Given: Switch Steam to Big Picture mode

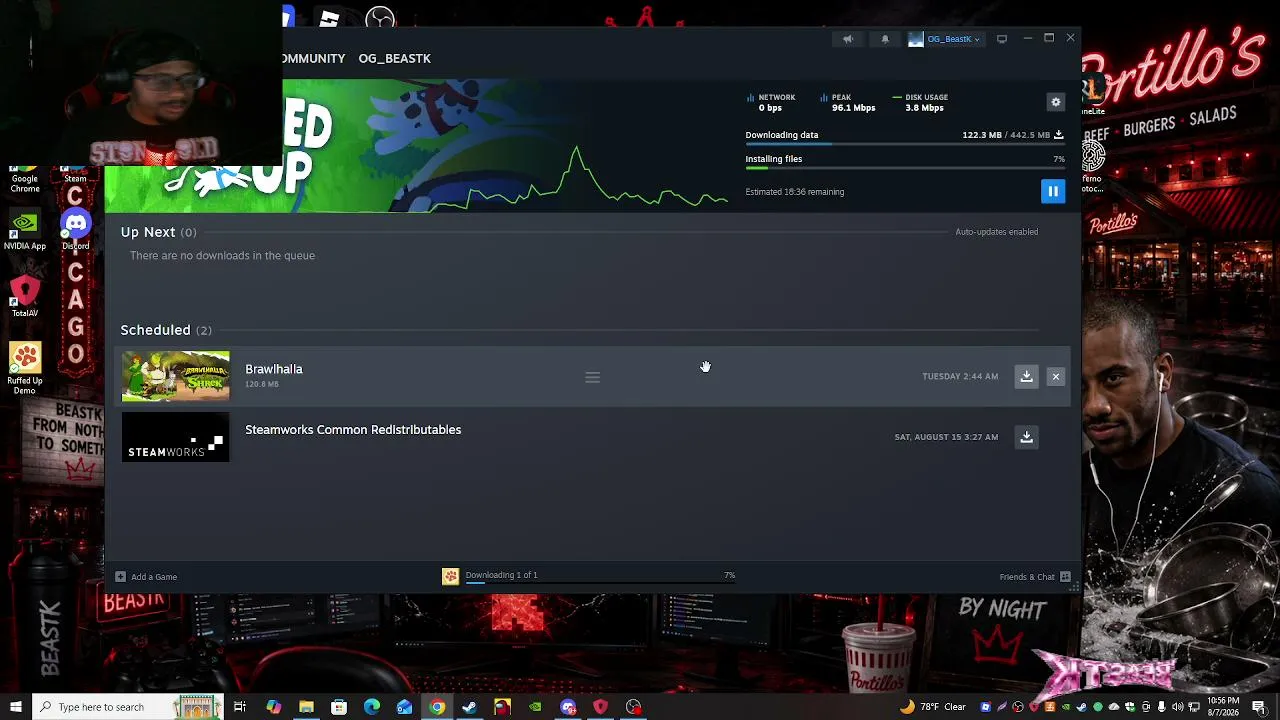Looking at the screenshot, I should 1002,39.
